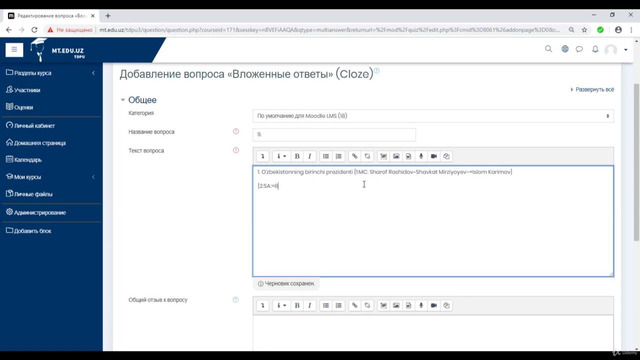Viewport: 640px width, 360px height.
Task: Insert unordered list in question text editor
Action: point(326,156)
